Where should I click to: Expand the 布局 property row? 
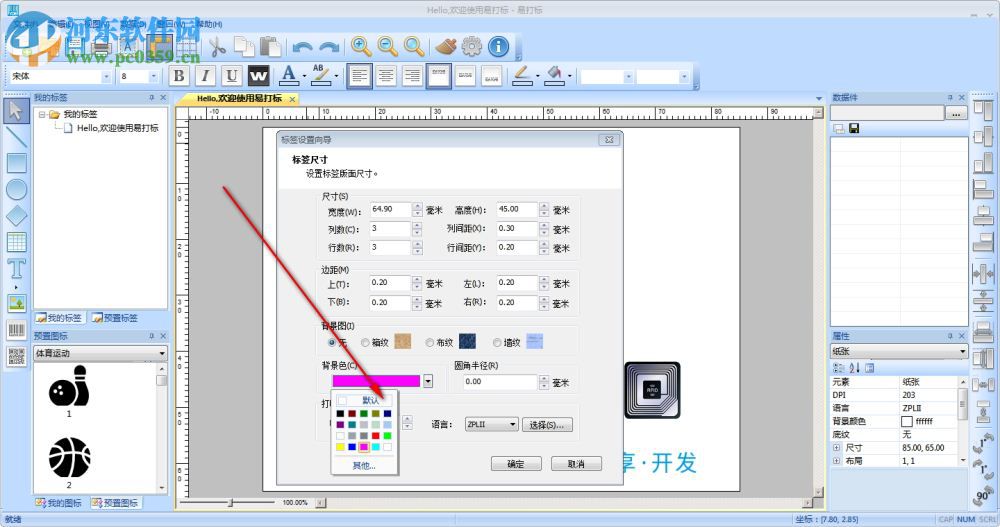coord(837,460)
